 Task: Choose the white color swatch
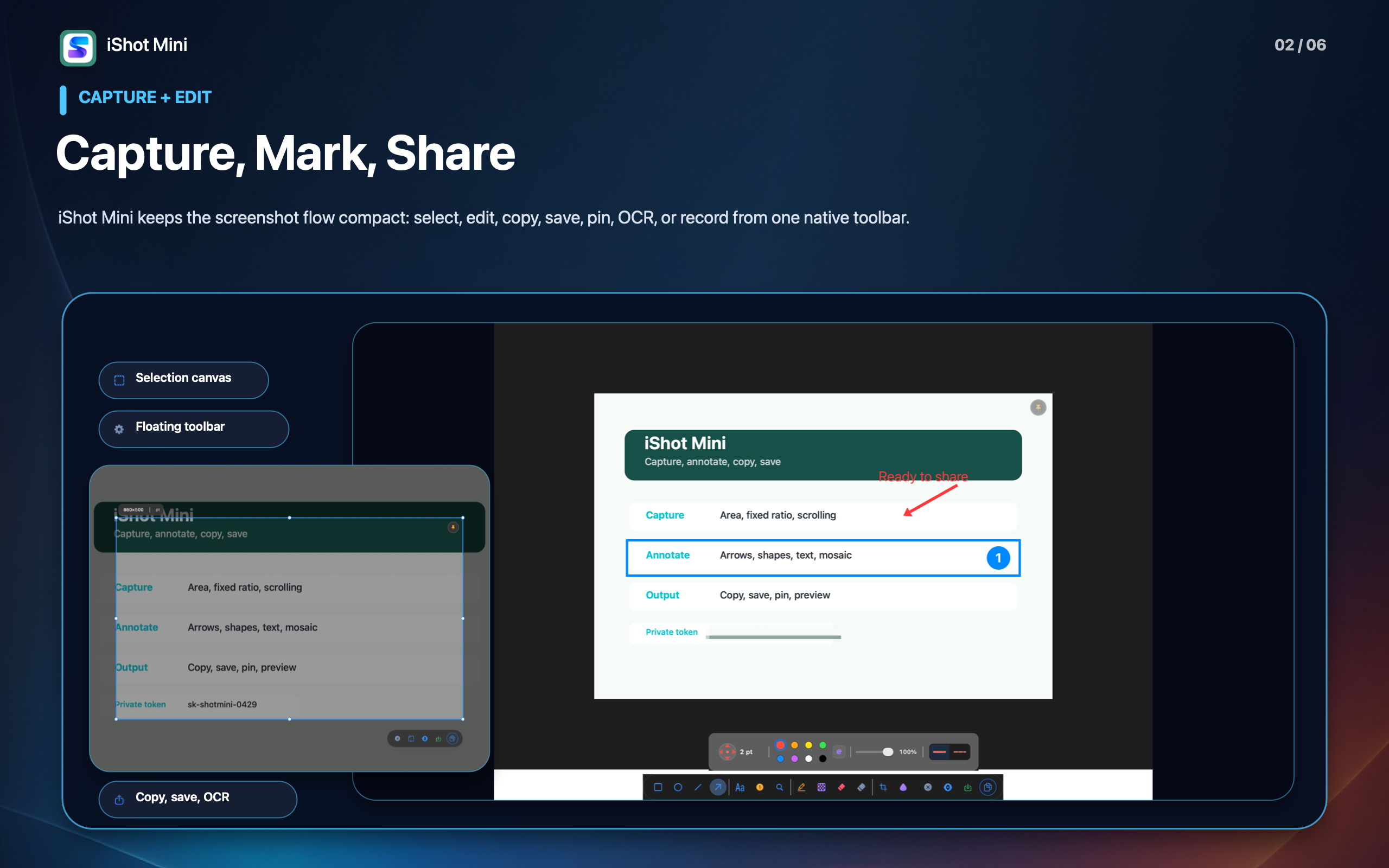808,758
